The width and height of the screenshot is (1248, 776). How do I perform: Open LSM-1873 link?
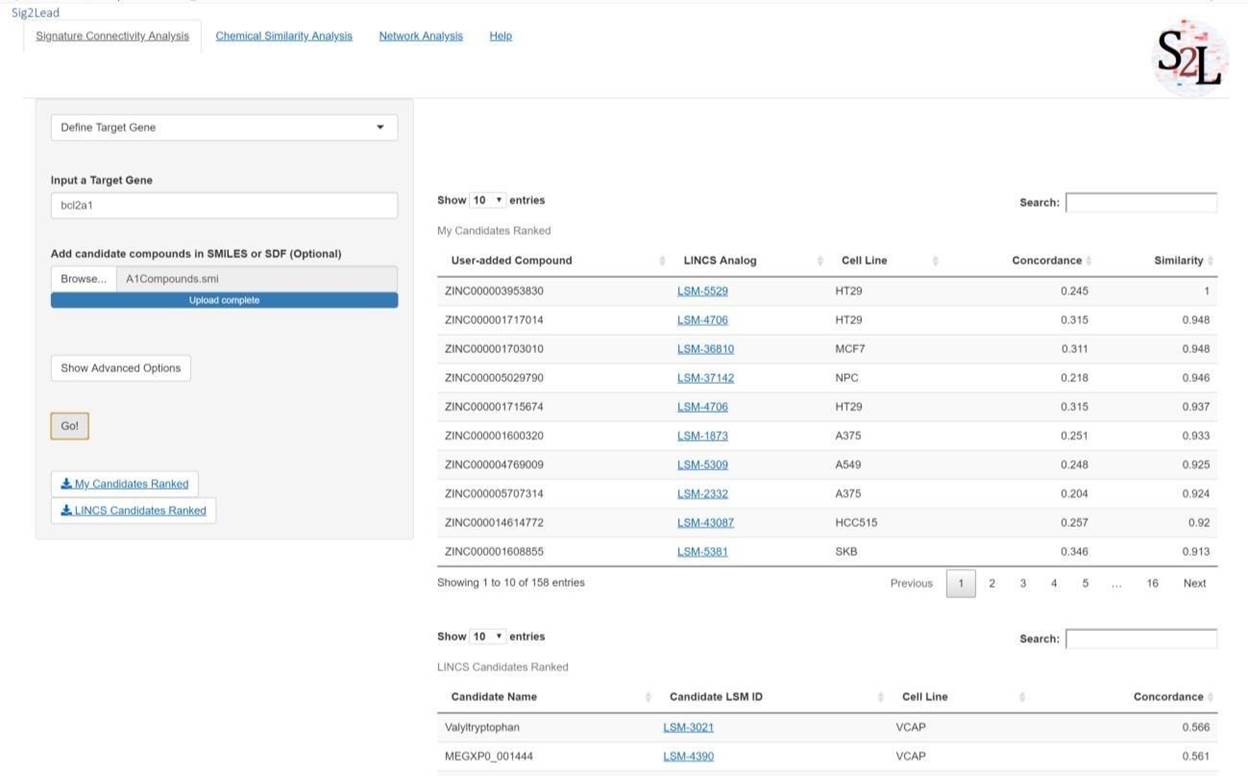(x=702, y=436)
